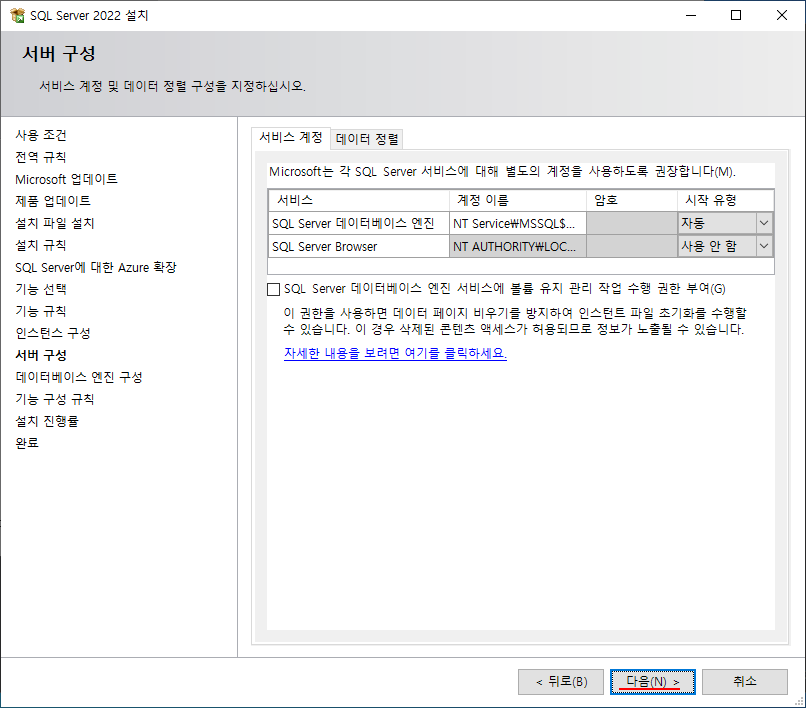Viewport: 806px width, 708px height.
Task: Click the SQL Server setup icon in title bar
Action: point(17,15)
